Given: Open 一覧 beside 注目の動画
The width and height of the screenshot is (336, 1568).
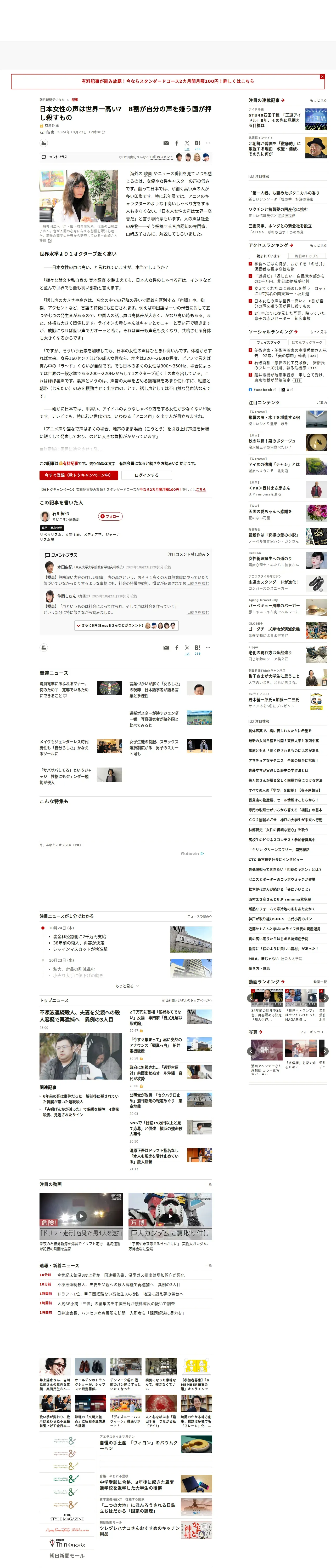Looking at the screenshot, I should click(x=209, y=1185).
